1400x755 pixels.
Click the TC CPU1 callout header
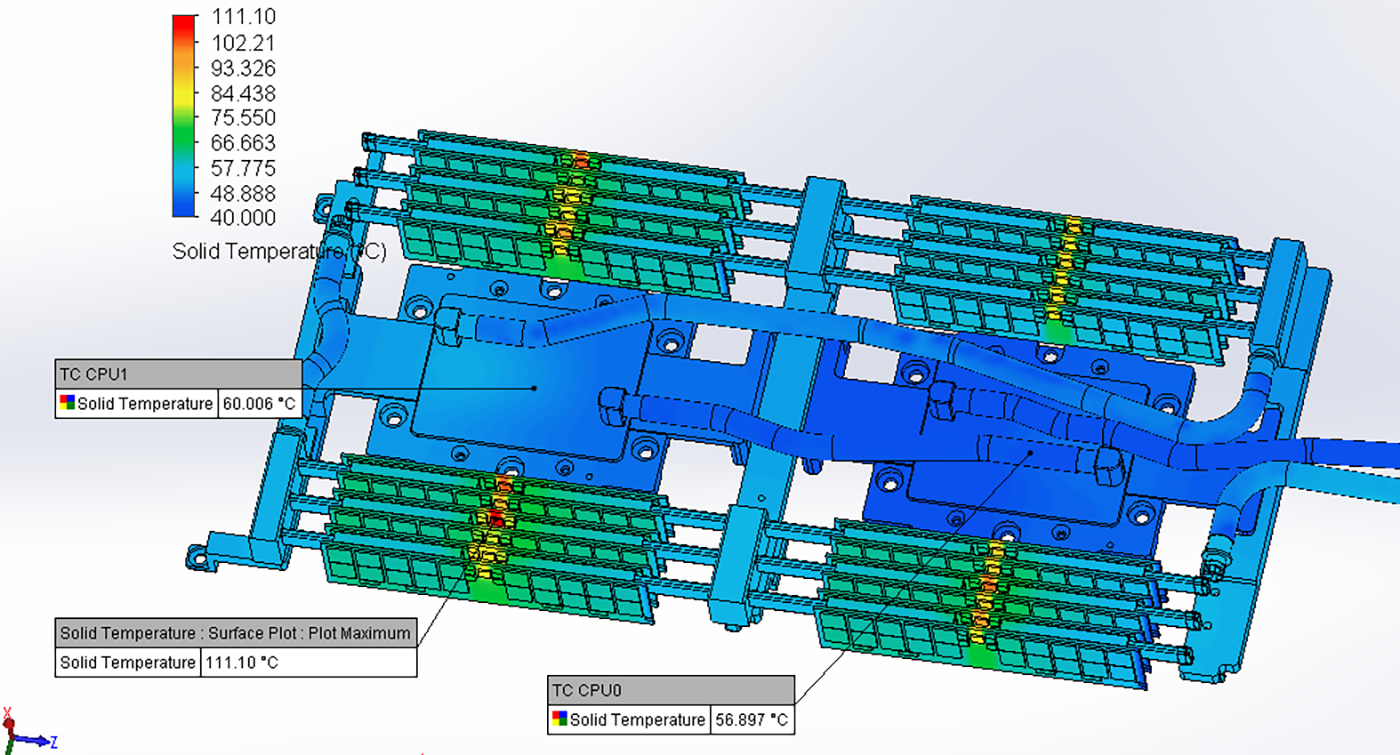[x=178, y=374]
